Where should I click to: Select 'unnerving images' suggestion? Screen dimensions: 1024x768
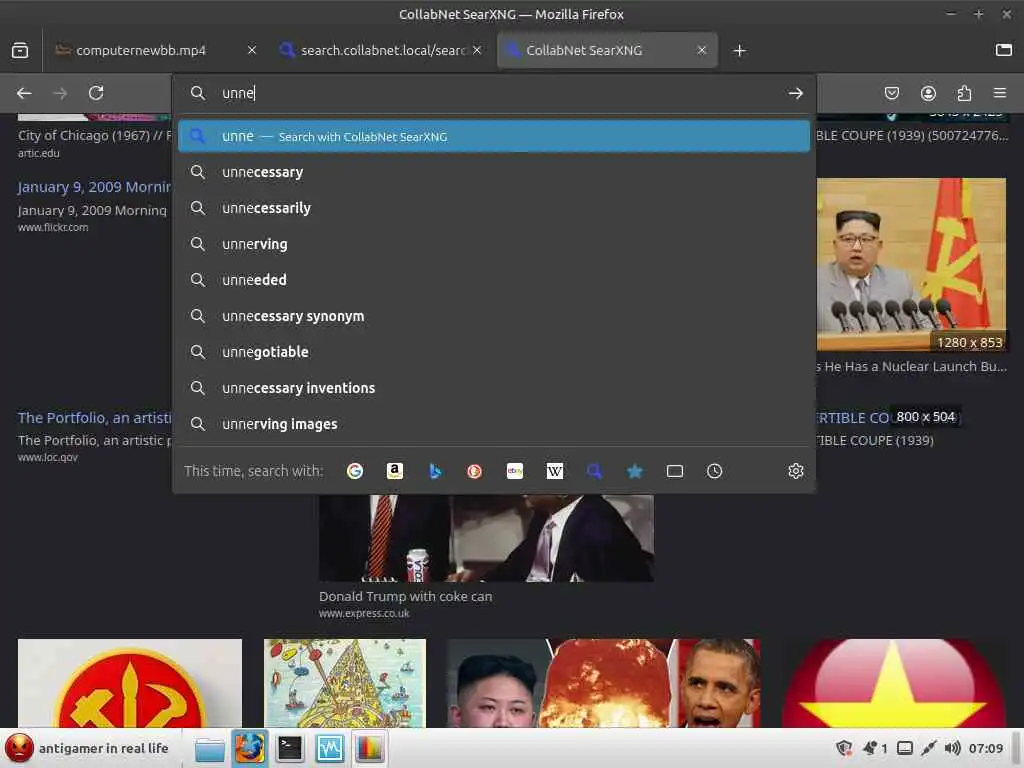[x=494, y=424]
